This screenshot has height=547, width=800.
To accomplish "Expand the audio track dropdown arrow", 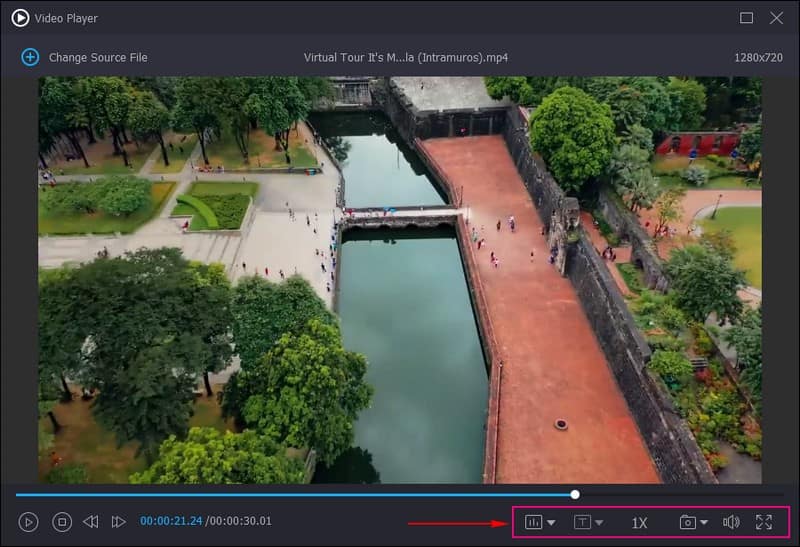I will [x=551, y=522].
